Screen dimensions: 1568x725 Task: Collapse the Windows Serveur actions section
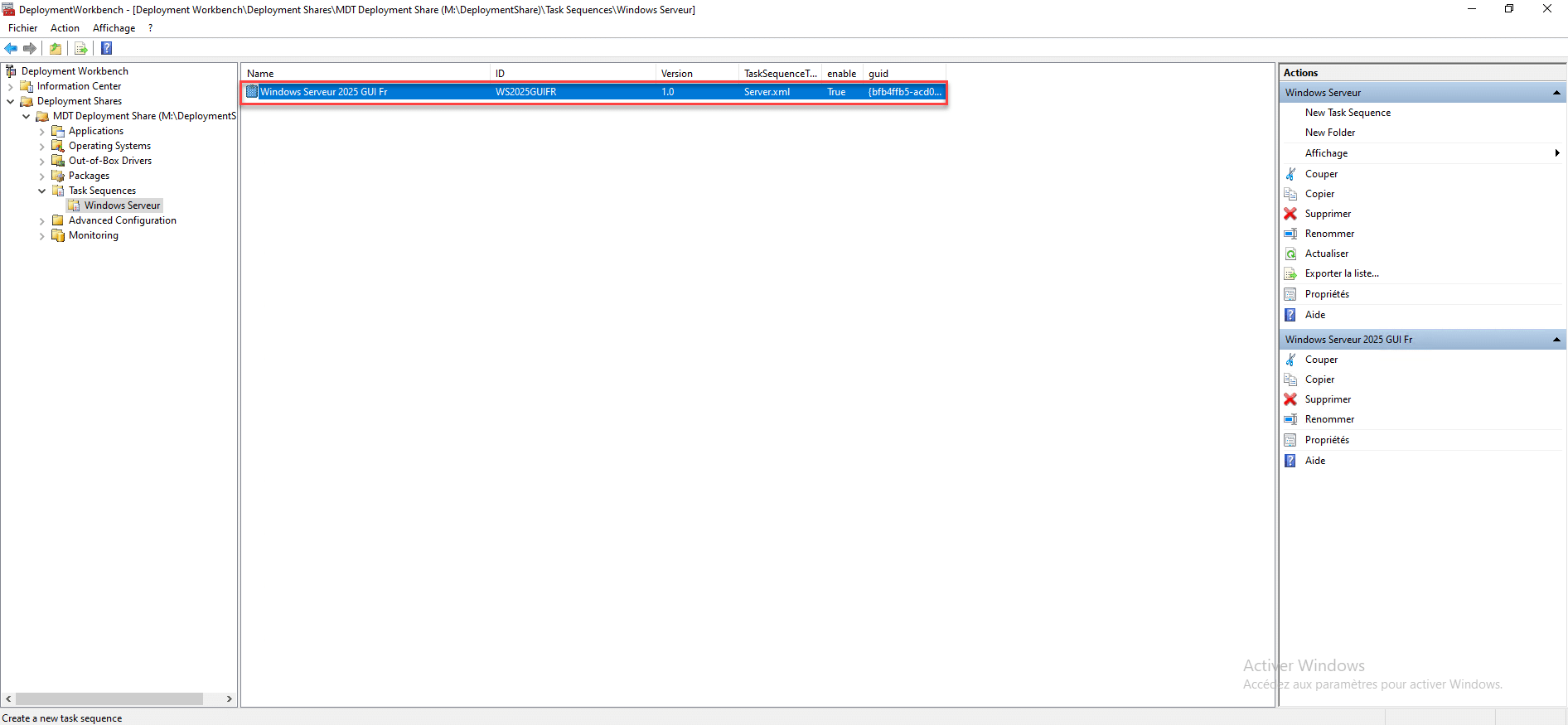click(x=1556, y=93)
